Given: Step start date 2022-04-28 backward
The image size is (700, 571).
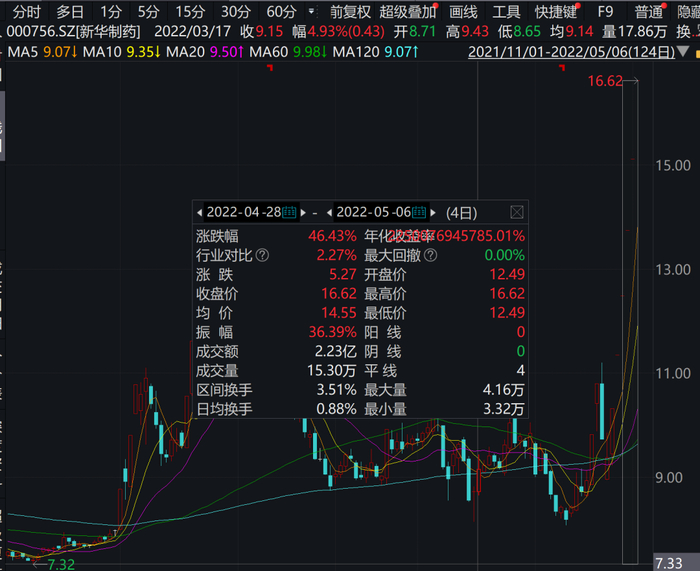Looking at the screenshot, I should 200,213.
